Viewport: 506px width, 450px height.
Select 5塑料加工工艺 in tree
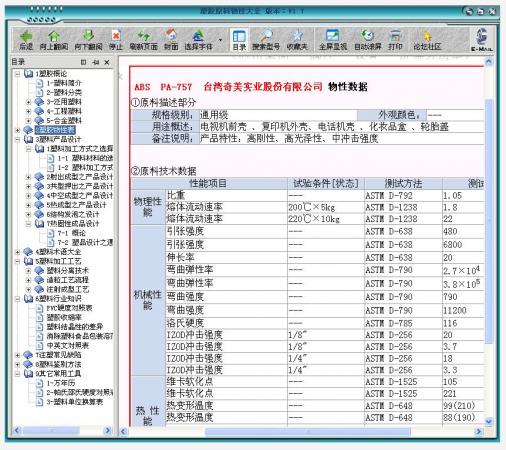[58, 261]
